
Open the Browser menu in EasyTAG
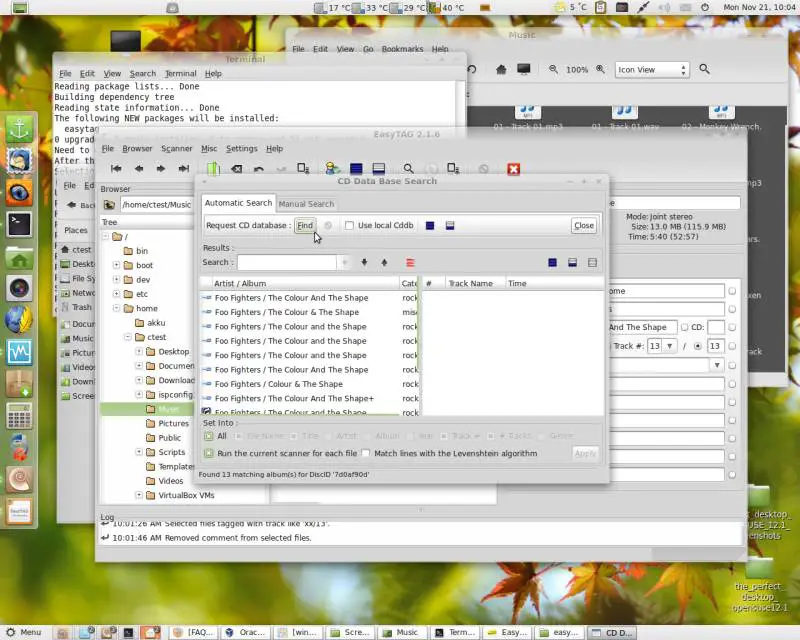pyautogui.click(x=137, y=149)
